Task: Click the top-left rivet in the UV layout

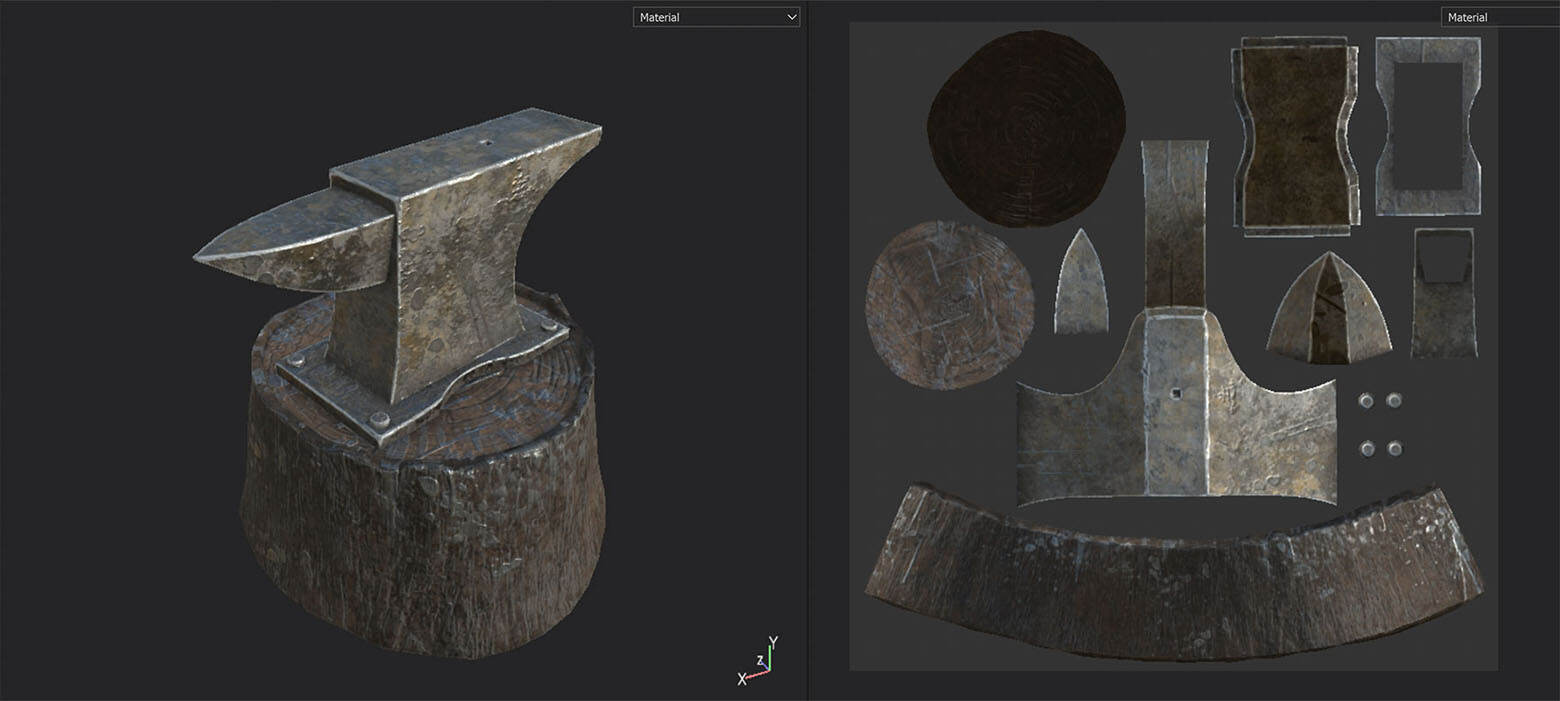Action: [1366, 401]
